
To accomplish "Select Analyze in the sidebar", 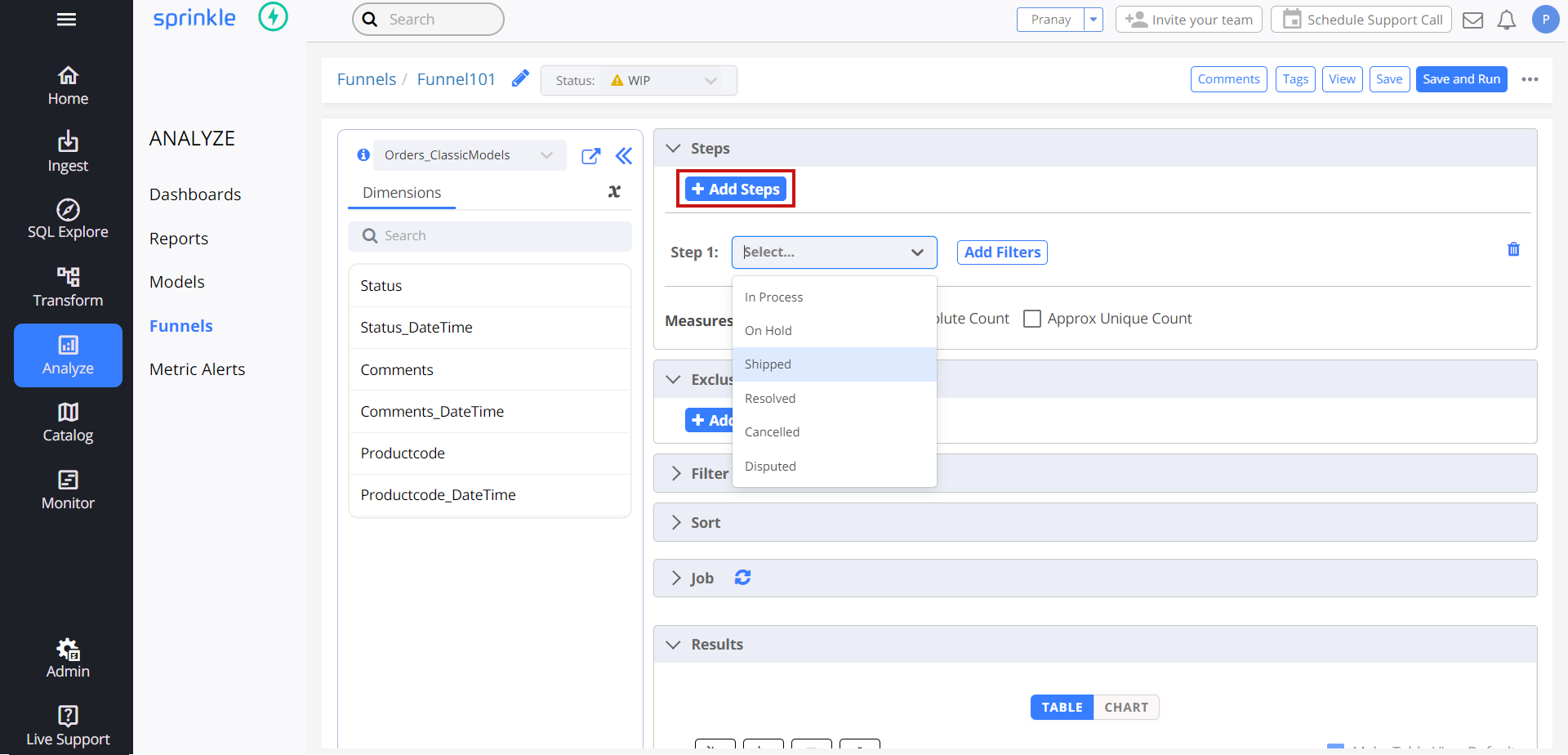I will click(68, 355).
